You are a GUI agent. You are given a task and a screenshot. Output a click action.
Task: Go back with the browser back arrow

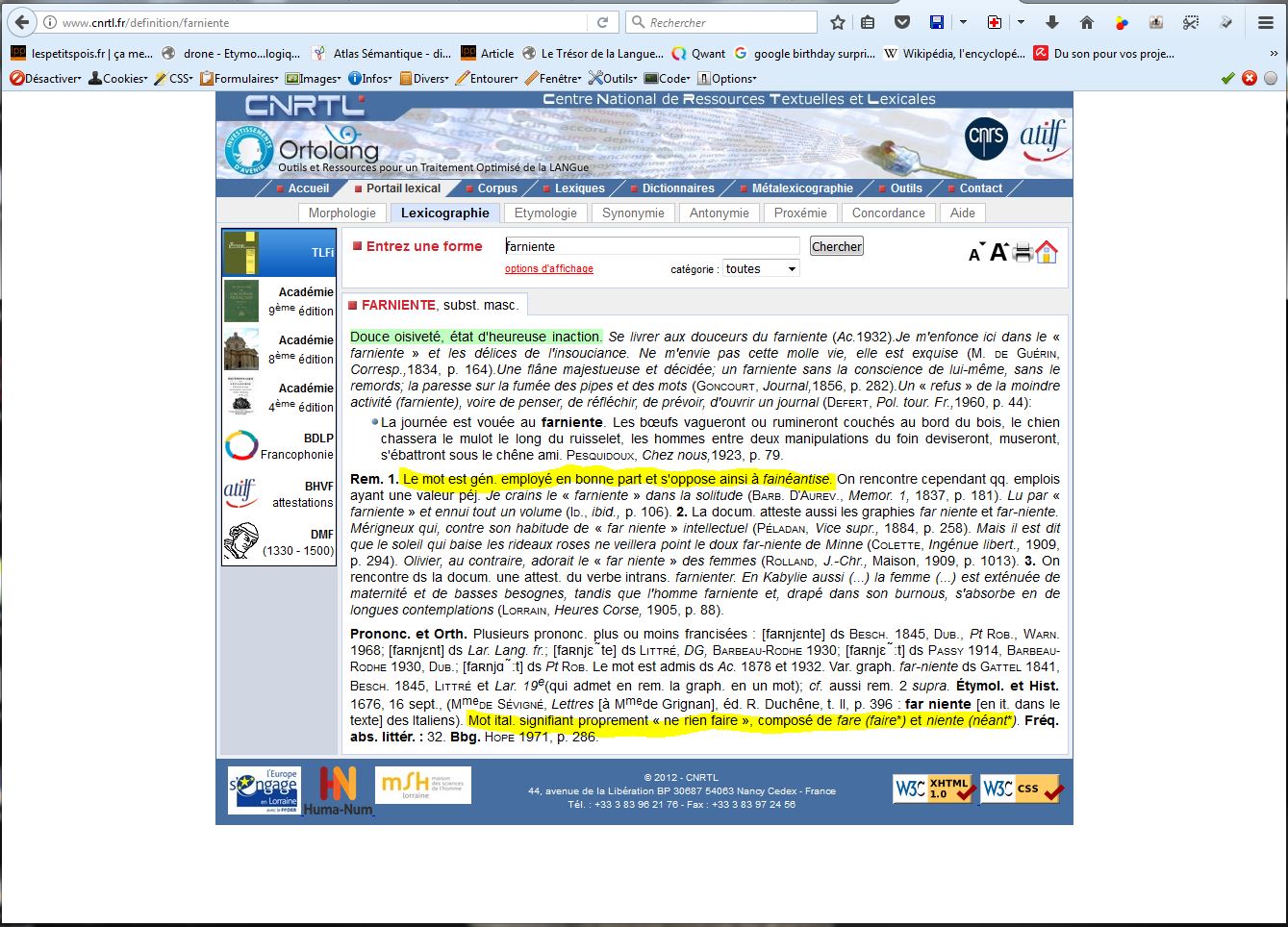pos(21,22)
